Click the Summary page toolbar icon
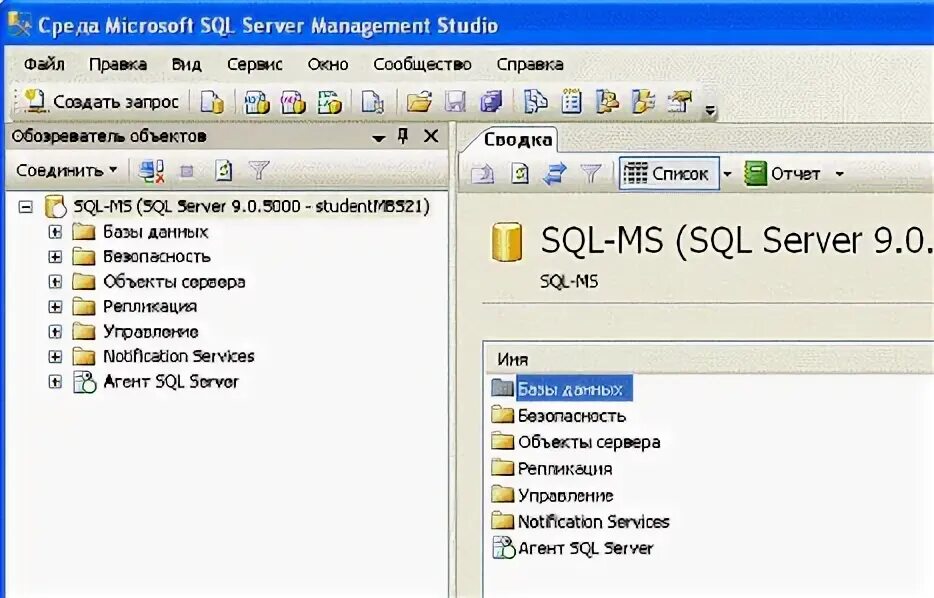Image resolution: width=934 pixels, height=598 pixels. (571, 102)
